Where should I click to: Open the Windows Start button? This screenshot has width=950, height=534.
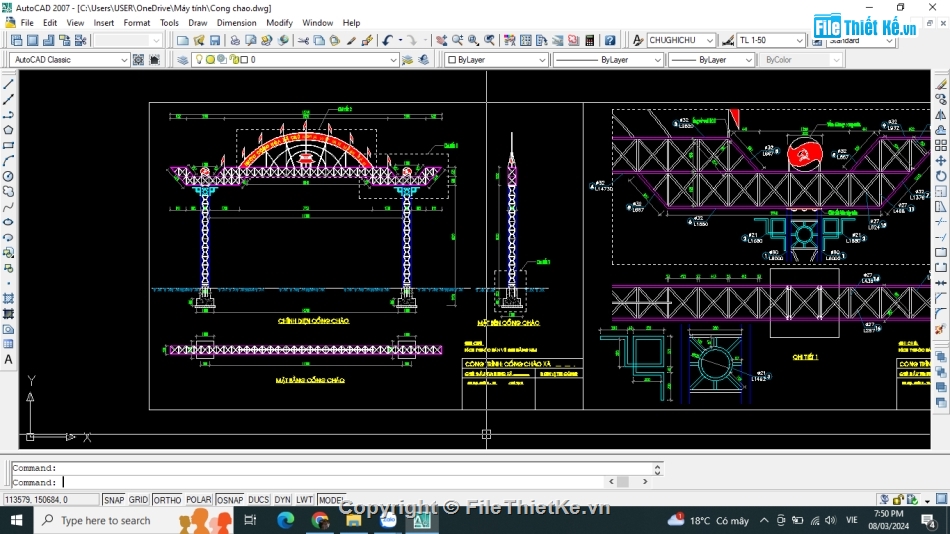point(16,520)
